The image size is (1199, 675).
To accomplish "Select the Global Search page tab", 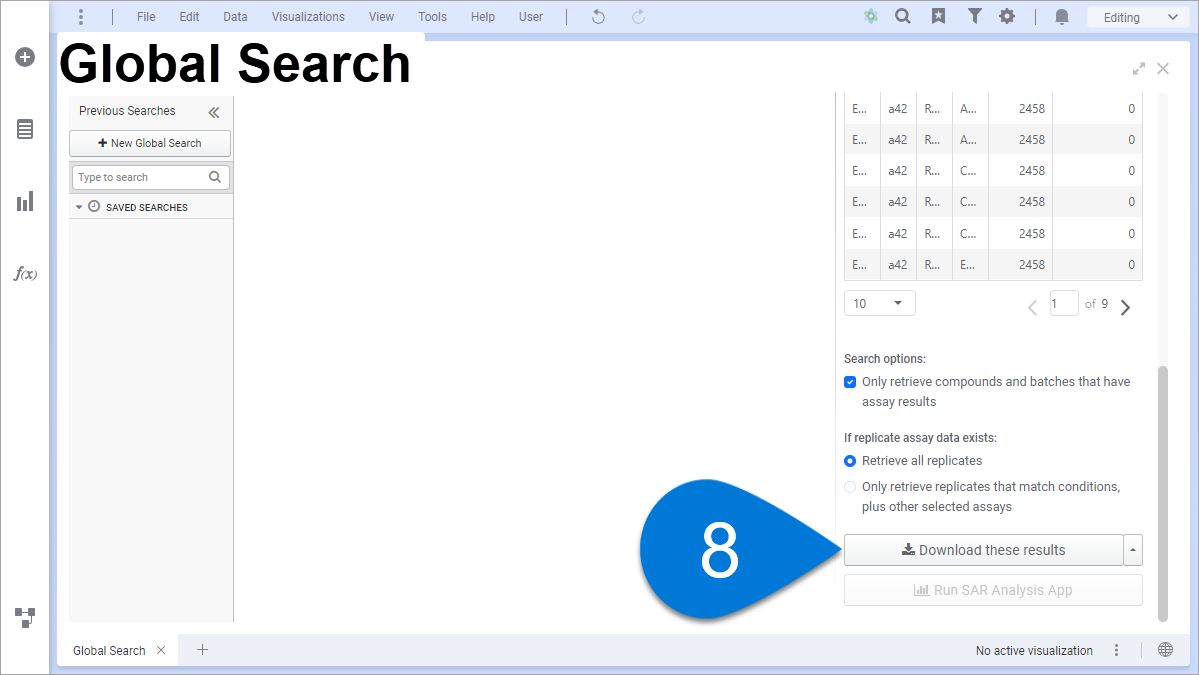I will point(109,651).
